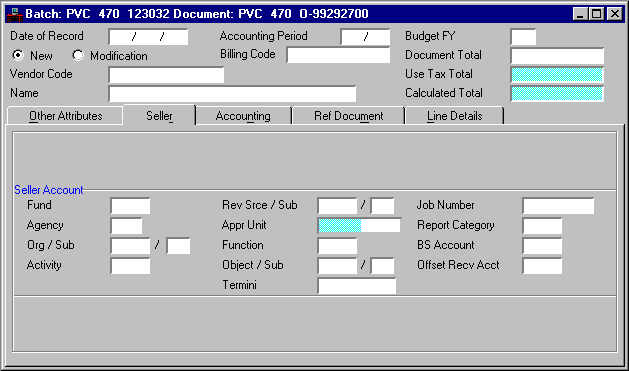629x371 pixels.
Task: Click the Offset Recv Acct field
Action: coord(542,266)
